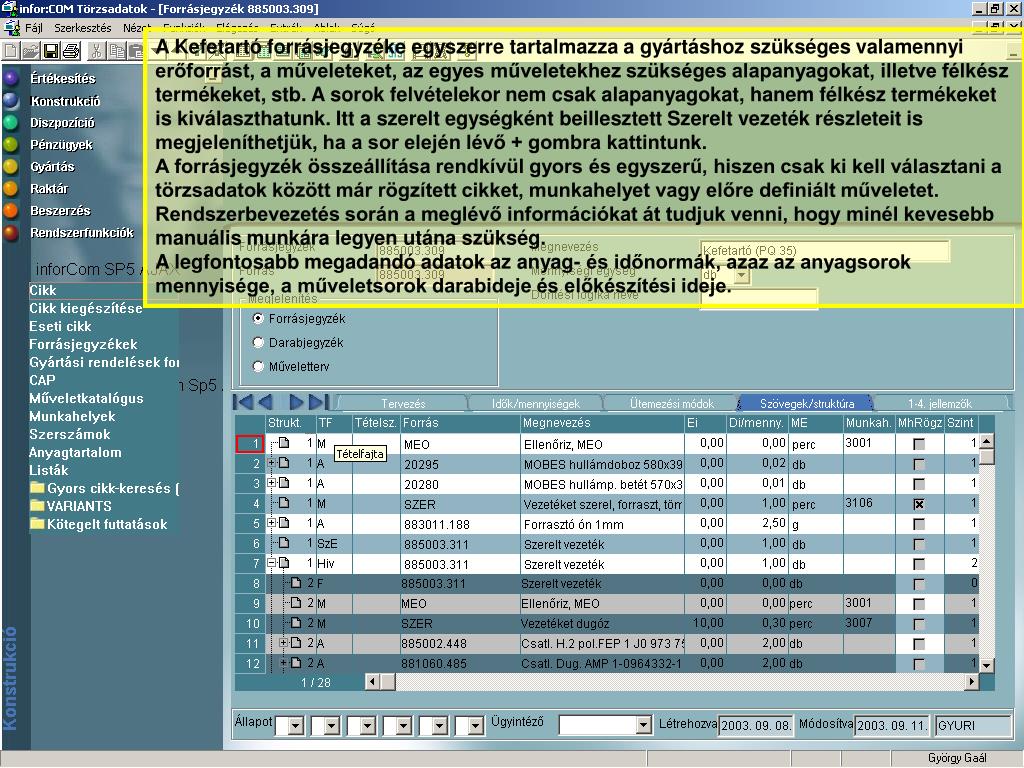Check MhRögz in the 883011.188 row
The height and width of the screenshot is (768, 1024).
pos(919,524)
